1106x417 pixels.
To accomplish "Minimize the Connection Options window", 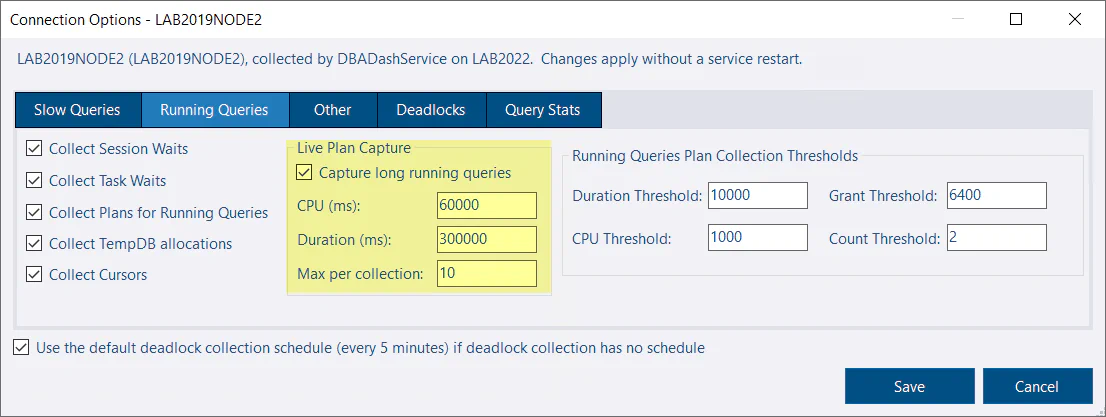I will (956, 20).
